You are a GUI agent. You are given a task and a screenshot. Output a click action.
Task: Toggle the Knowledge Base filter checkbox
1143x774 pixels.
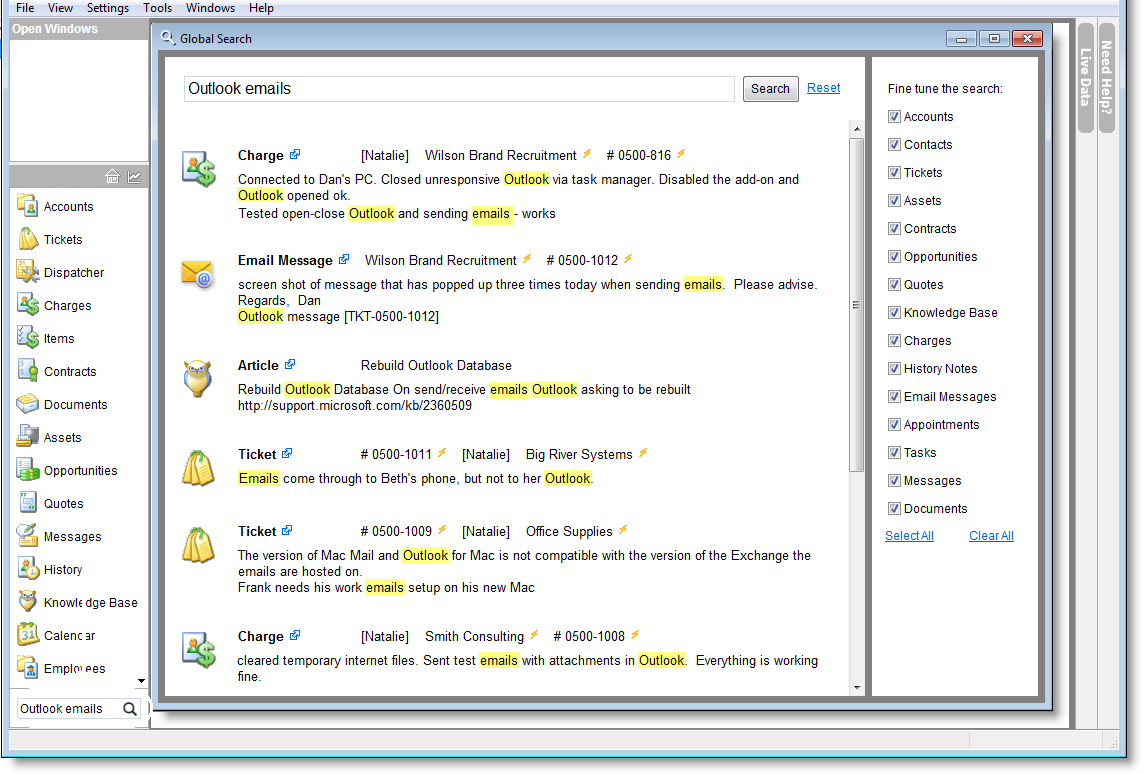click(895, 313)
